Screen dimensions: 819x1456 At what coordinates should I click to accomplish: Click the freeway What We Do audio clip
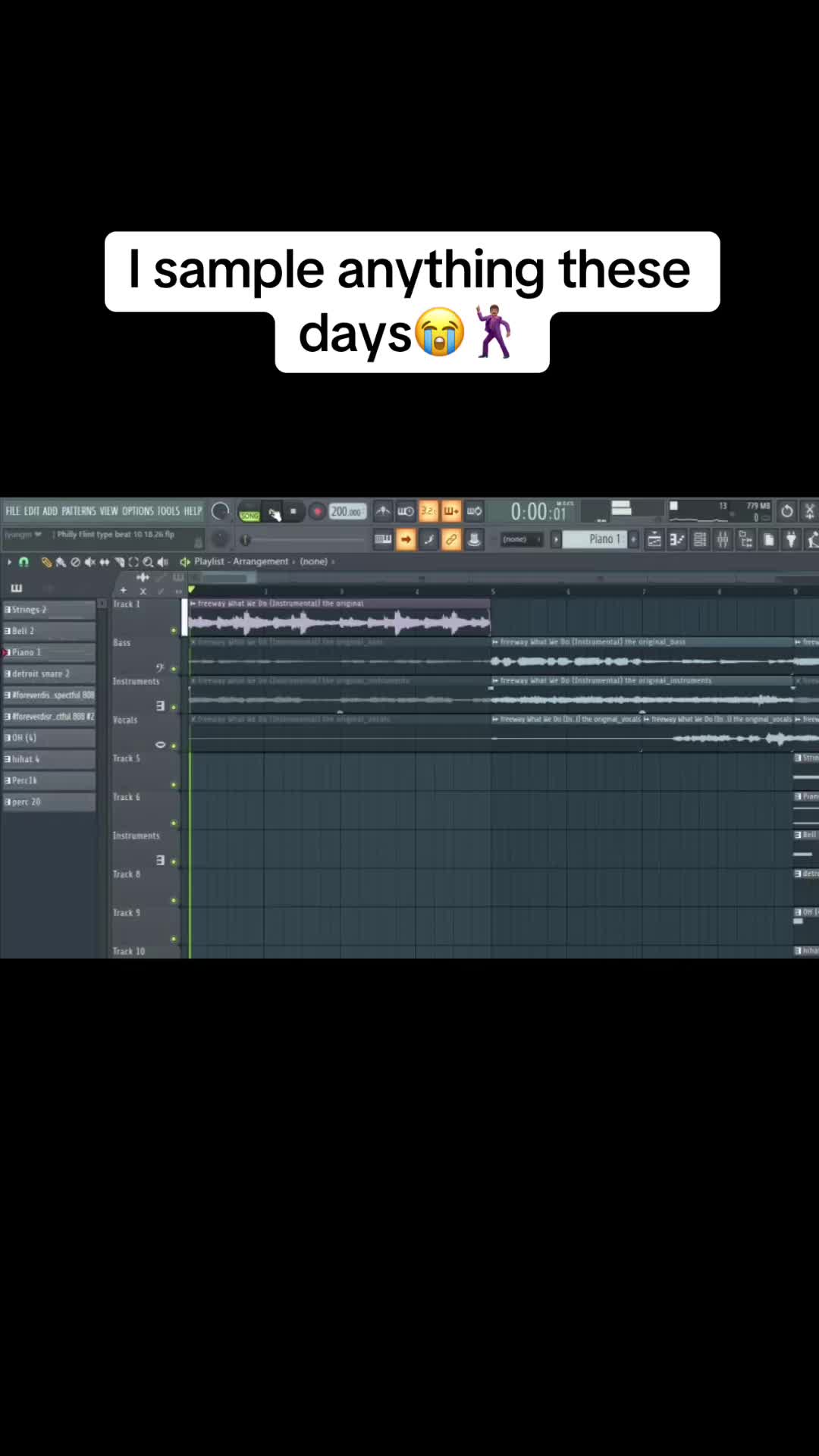[339, 617]
